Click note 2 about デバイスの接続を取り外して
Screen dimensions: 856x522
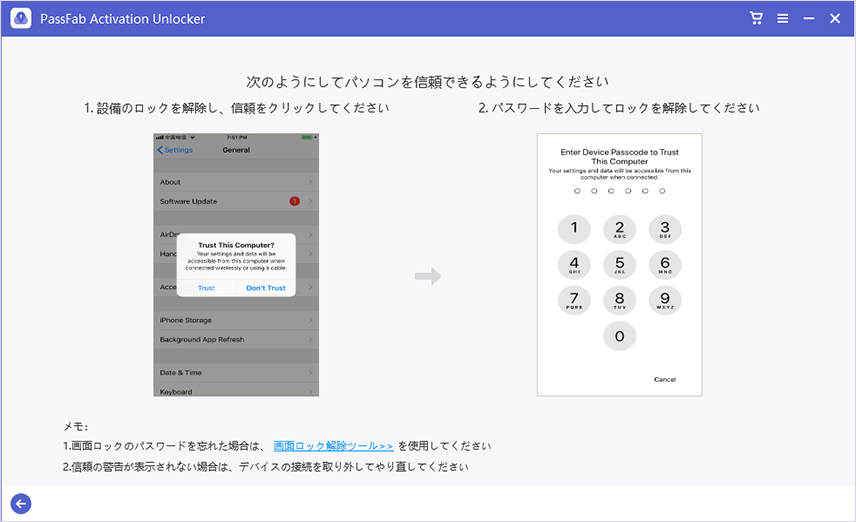click(266, 467)
